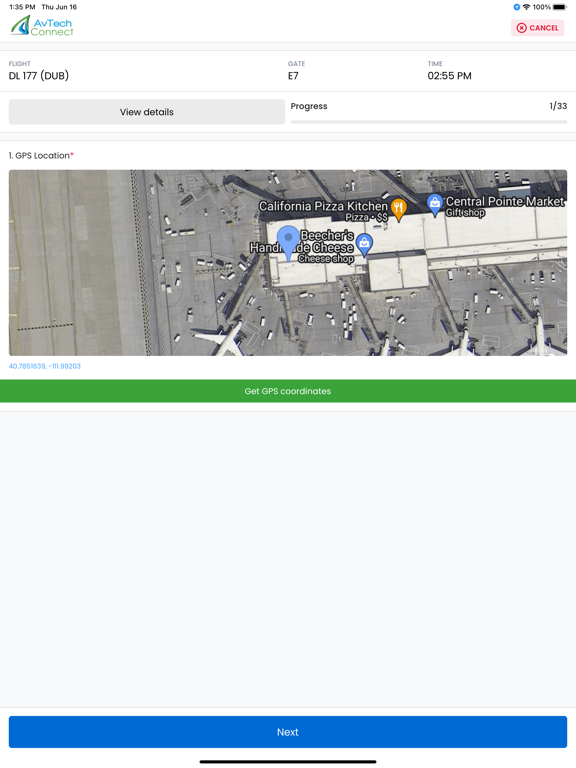Viewport: 576px width, 768px height.
Task: Click the location services status icon
Action: click(516, 7)
